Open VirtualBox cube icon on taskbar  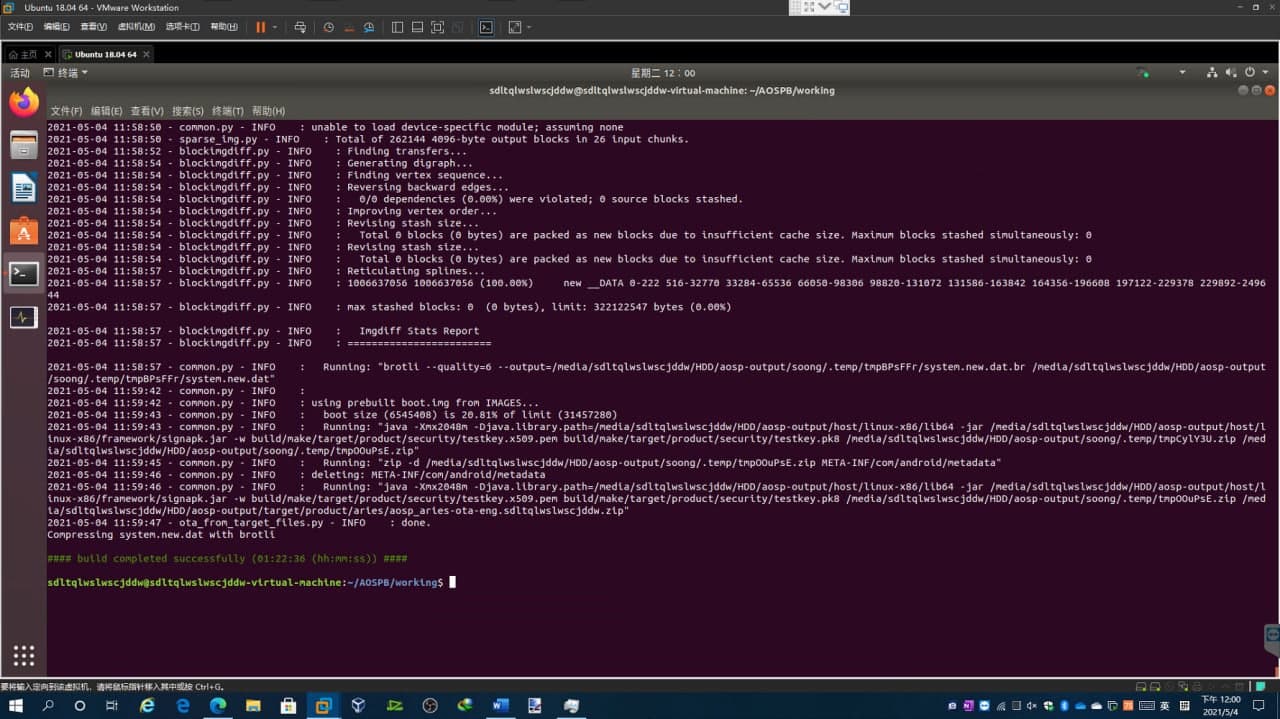click(358, 705)
